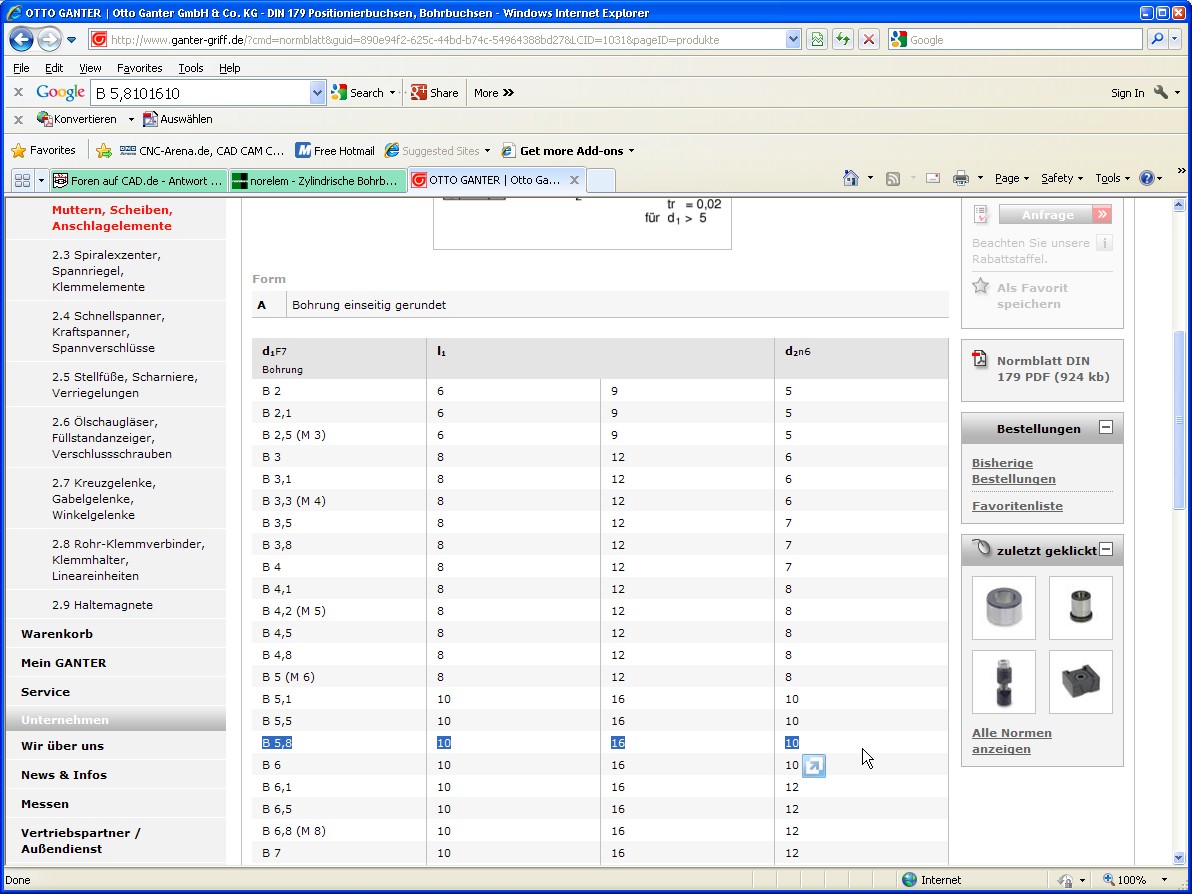The image size is (1192, 894).
Task: Click the Google toolbar Search button
Action: point(358,93)
